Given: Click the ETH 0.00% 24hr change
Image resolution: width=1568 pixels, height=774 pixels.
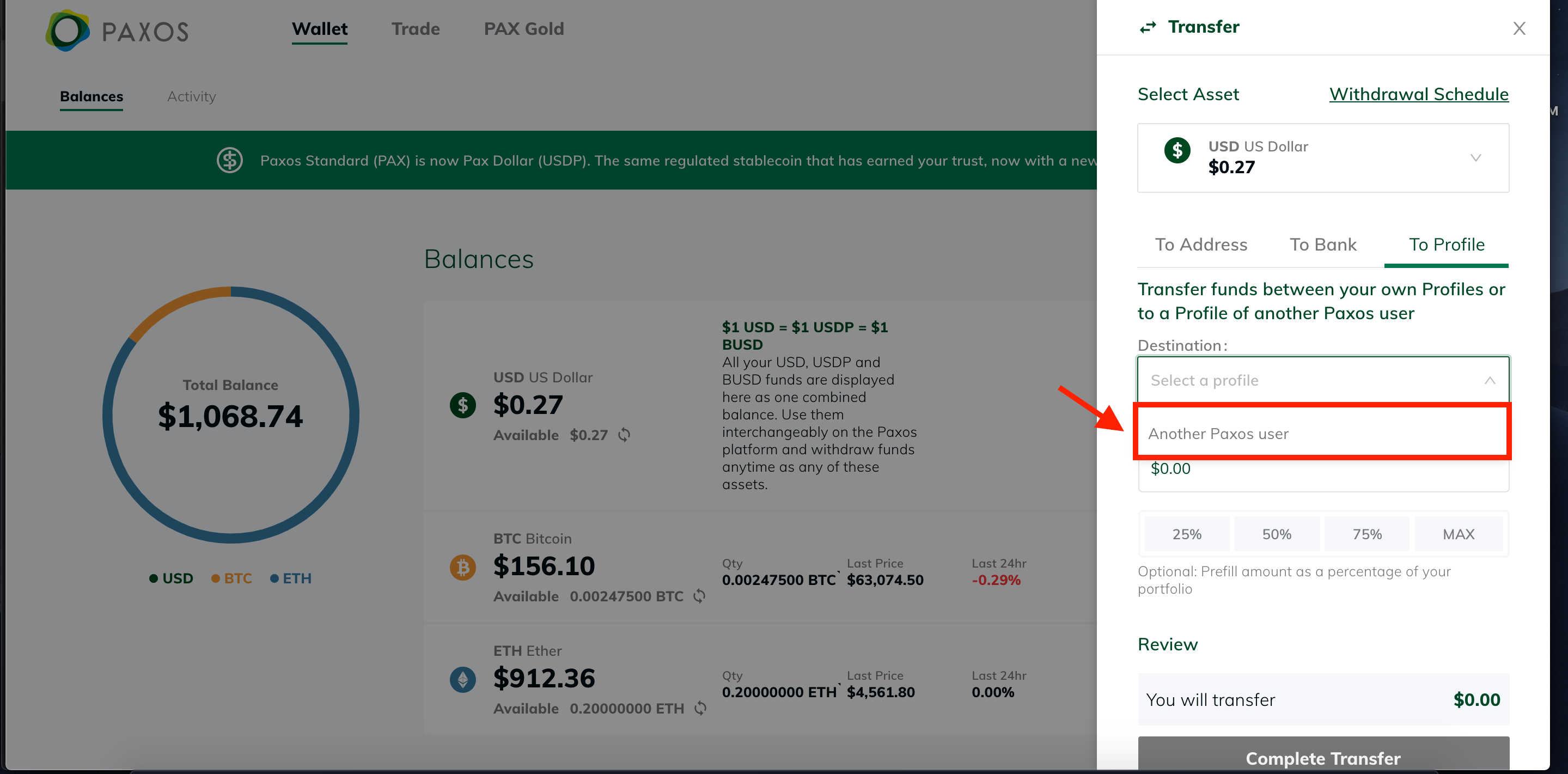Looking at the screenshot, I should [x=993, y=692].
